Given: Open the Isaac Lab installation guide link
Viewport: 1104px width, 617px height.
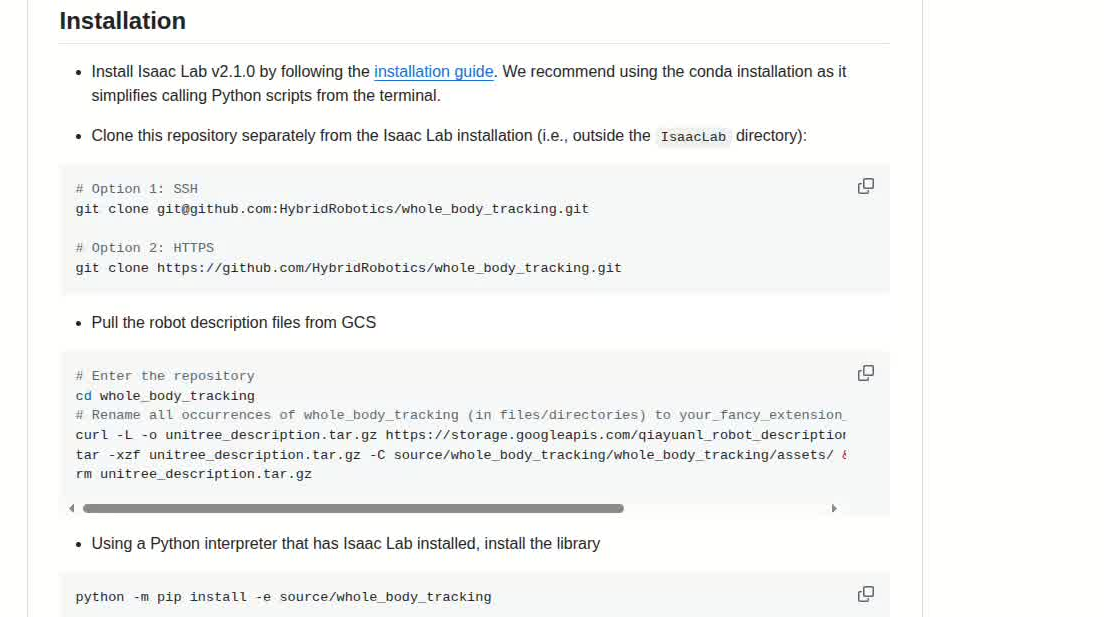Looking at the screenshot, I should (433, 72).
